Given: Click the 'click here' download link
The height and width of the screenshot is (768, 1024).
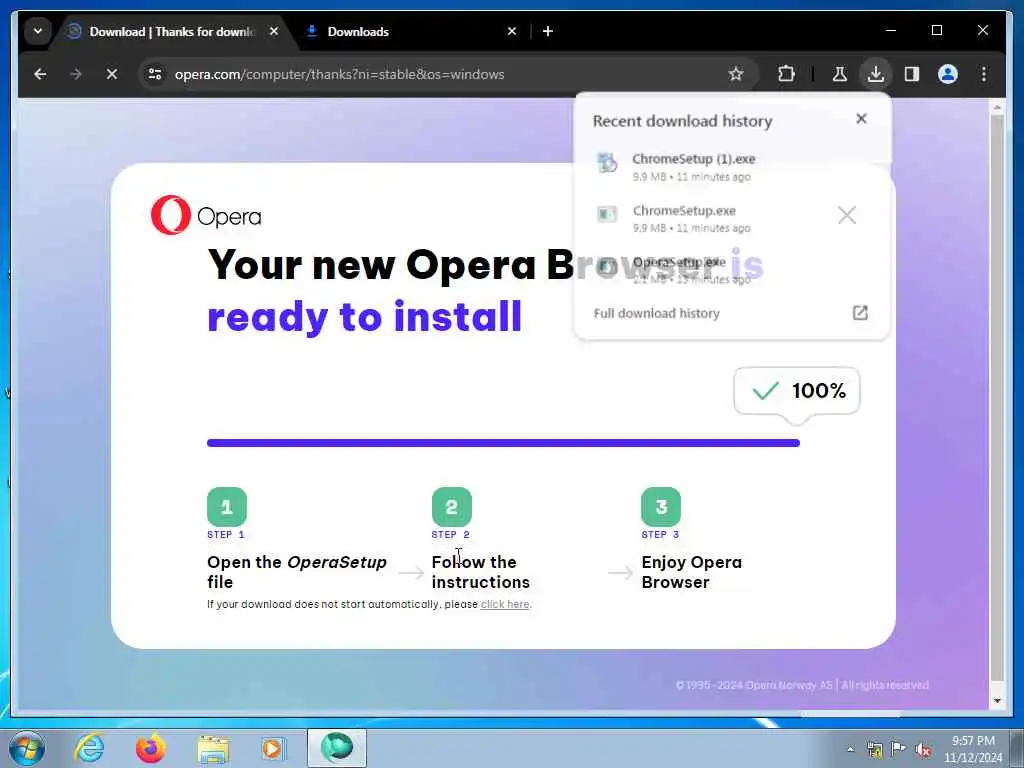Looking at the screenshot, I should tap(505, 605).
